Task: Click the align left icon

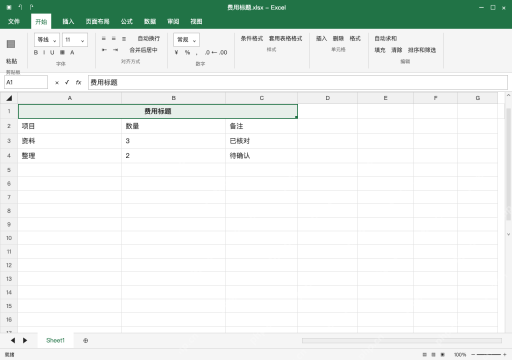Action: (104, 39)
